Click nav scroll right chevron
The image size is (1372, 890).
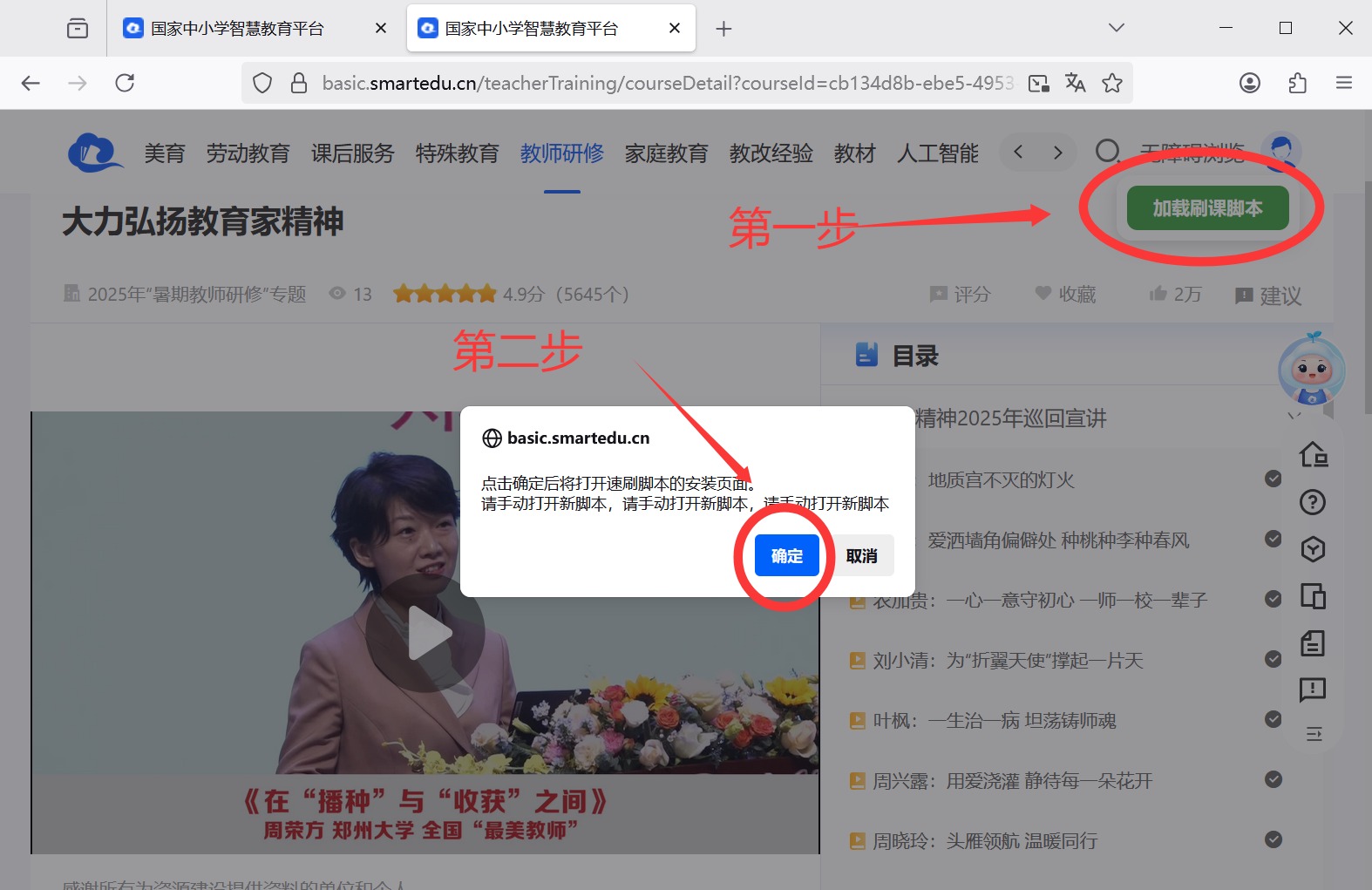click(x=1057, y=153)
